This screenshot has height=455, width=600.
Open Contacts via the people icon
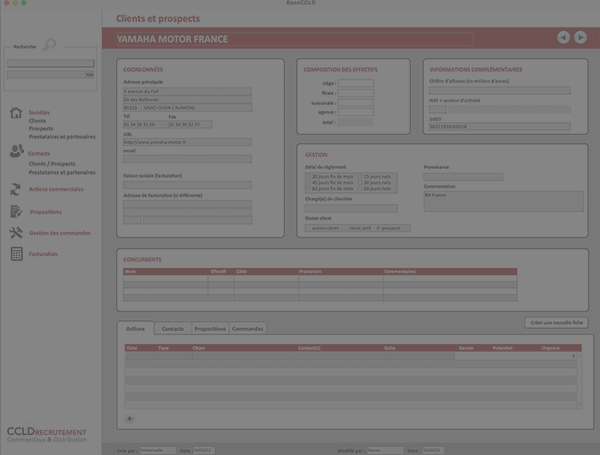16,151
